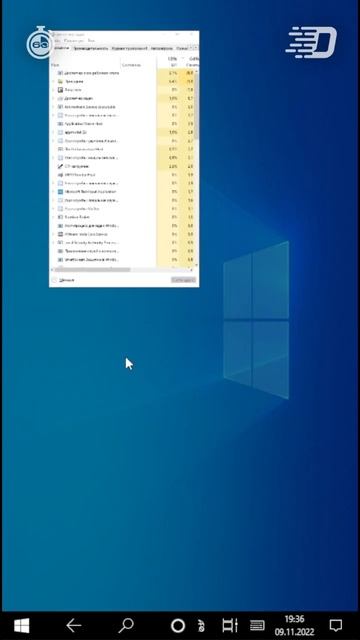
Task: Open the Windows Start menu
Action: 21,625
